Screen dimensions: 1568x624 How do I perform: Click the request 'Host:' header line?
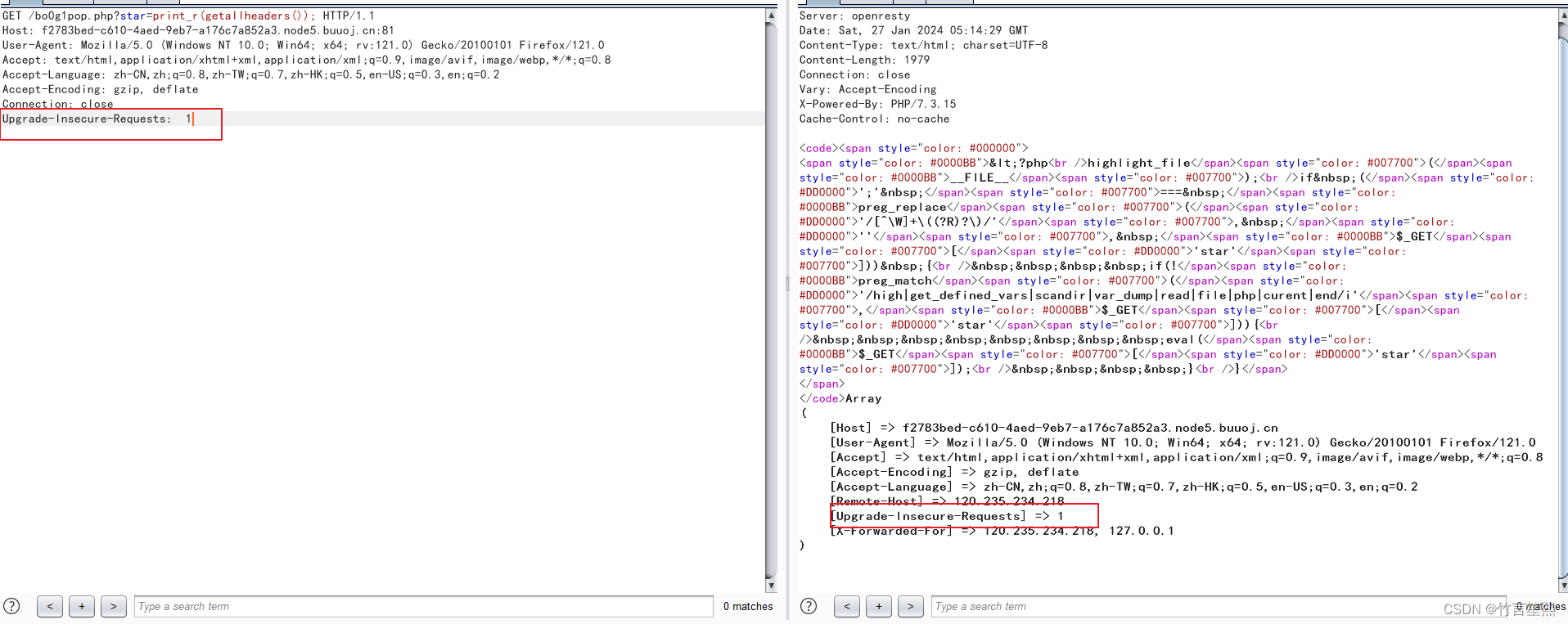click(x=198, y=30)
